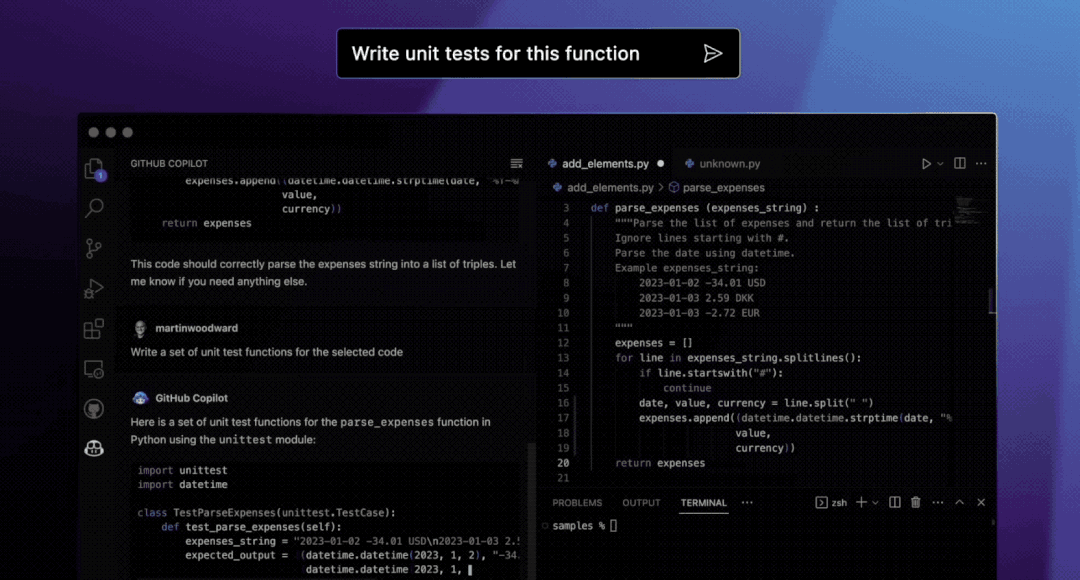Close the terminal panel with X
This screenshot has width=1080, height=580.
981,503
